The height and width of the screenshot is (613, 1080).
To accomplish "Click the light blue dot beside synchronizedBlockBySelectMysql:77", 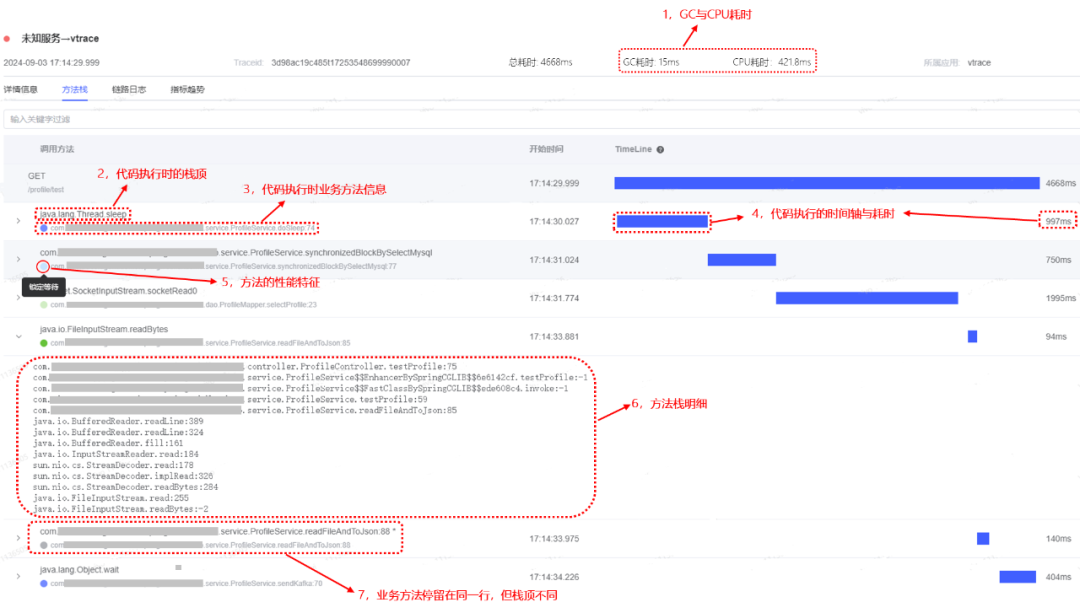I will [x=43, y=267].
